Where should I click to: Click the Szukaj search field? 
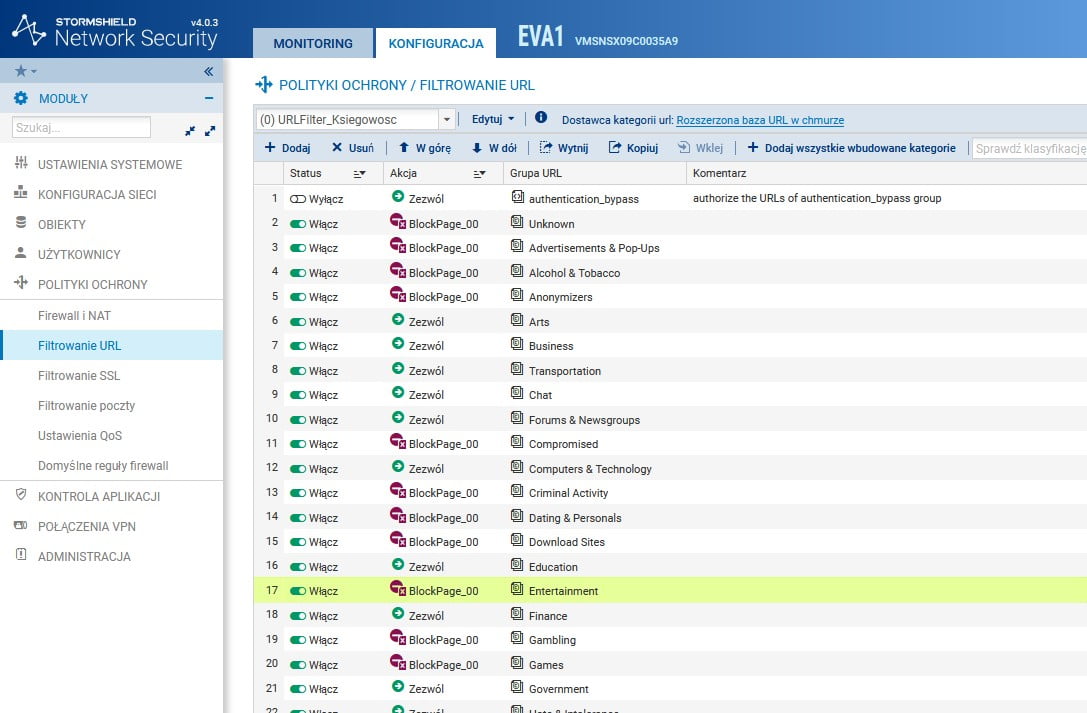[x=81, y=127]
